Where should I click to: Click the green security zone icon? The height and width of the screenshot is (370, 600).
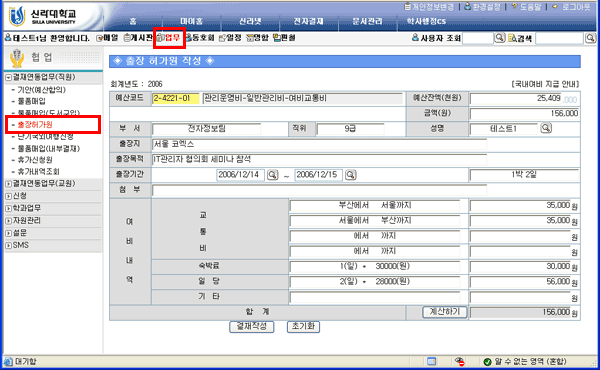coord(487,362)
